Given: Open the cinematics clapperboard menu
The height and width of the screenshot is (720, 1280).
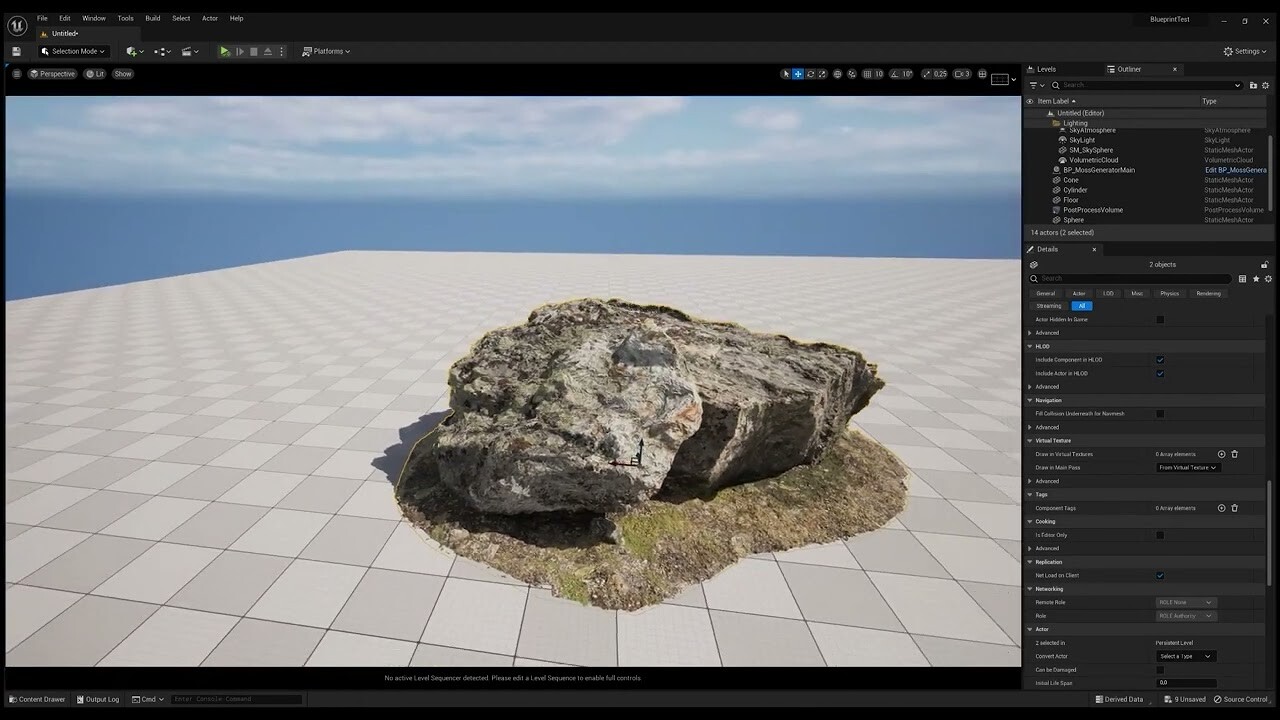Looking at the screenshot, I should click(x=188, y=51).
